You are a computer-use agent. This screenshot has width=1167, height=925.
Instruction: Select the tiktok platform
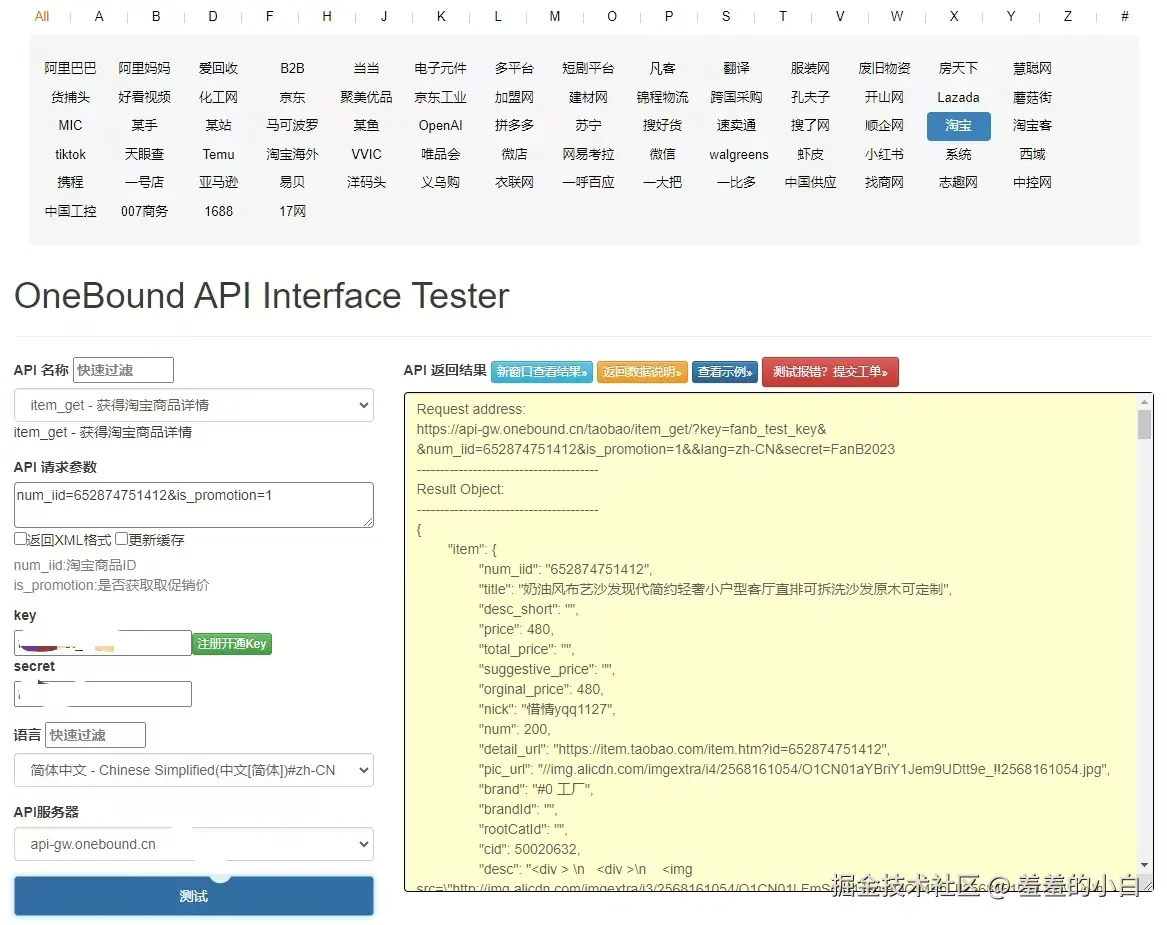pyautogui.click(x=70, y=155)
